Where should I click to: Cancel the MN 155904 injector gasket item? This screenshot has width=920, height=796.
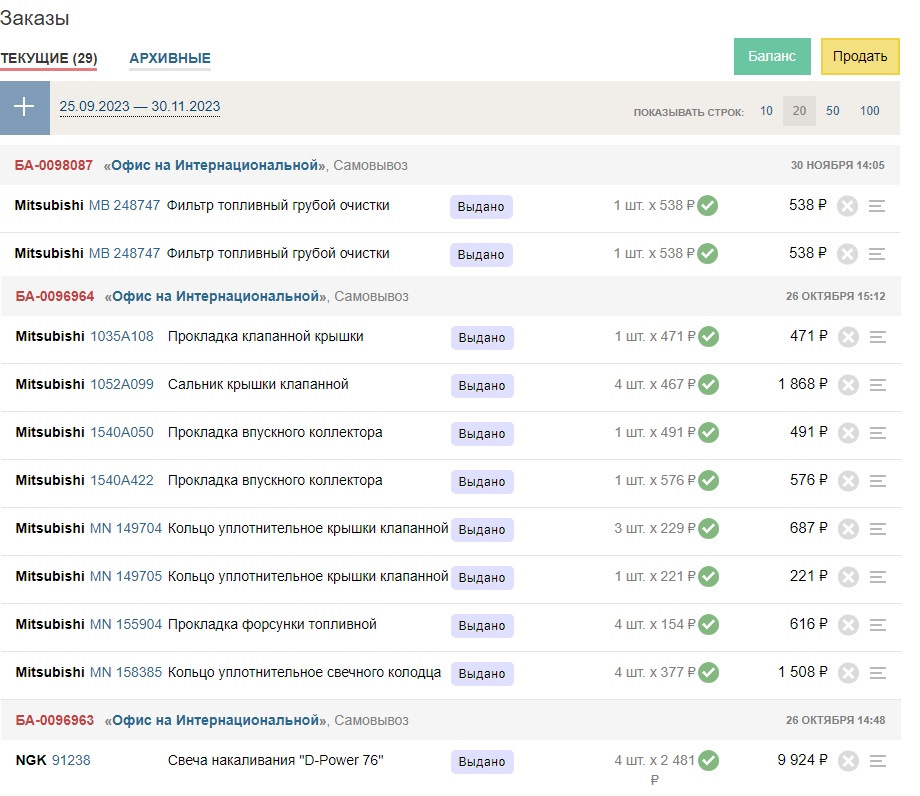coord(848,625)
